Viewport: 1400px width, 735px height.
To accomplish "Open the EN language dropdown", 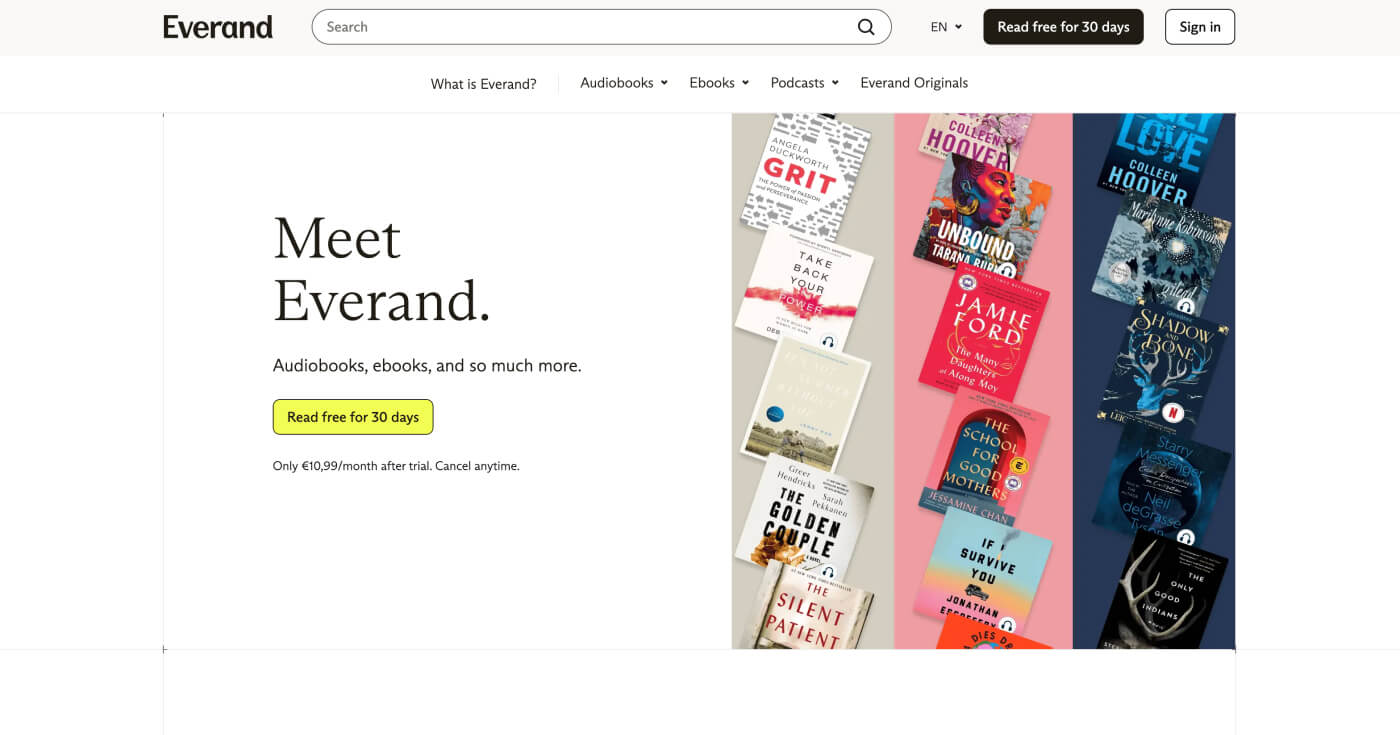I will click(x=945, y=27).
